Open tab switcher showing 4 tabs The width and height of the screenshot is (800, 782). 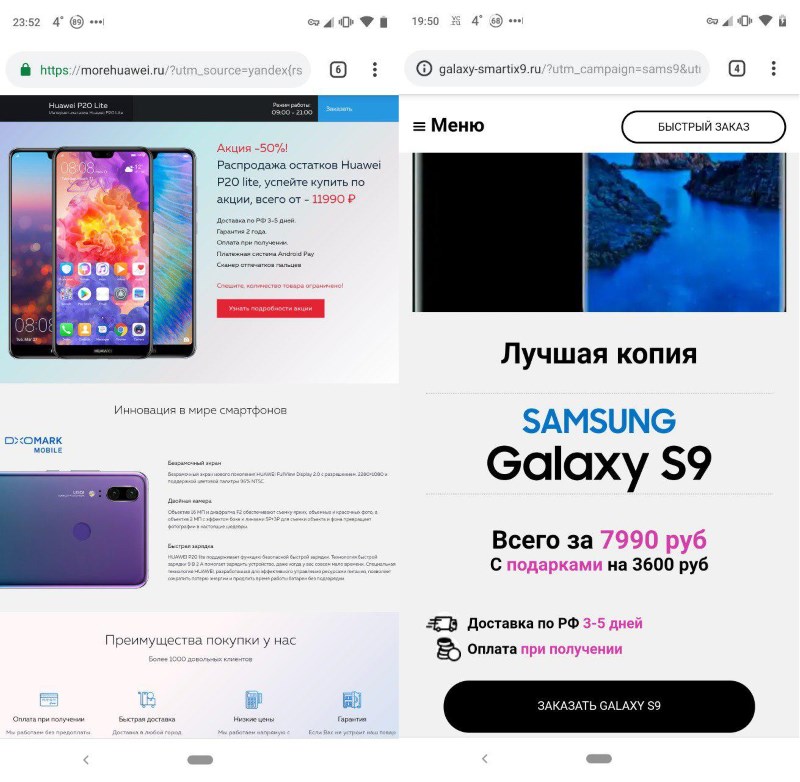[736, 68]
